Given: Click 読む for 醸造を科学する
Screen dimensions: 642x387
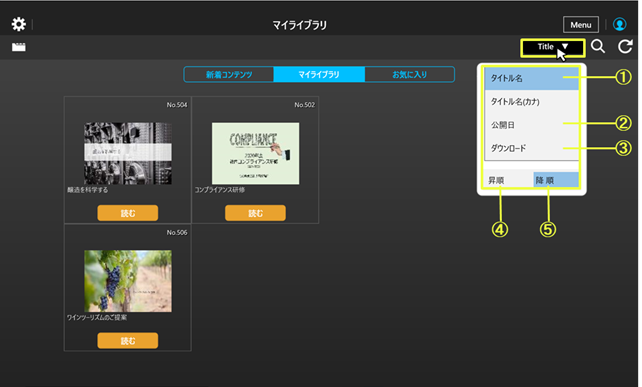Looking at the screenshot, I should pyautogui.click(x=128, y=213).
